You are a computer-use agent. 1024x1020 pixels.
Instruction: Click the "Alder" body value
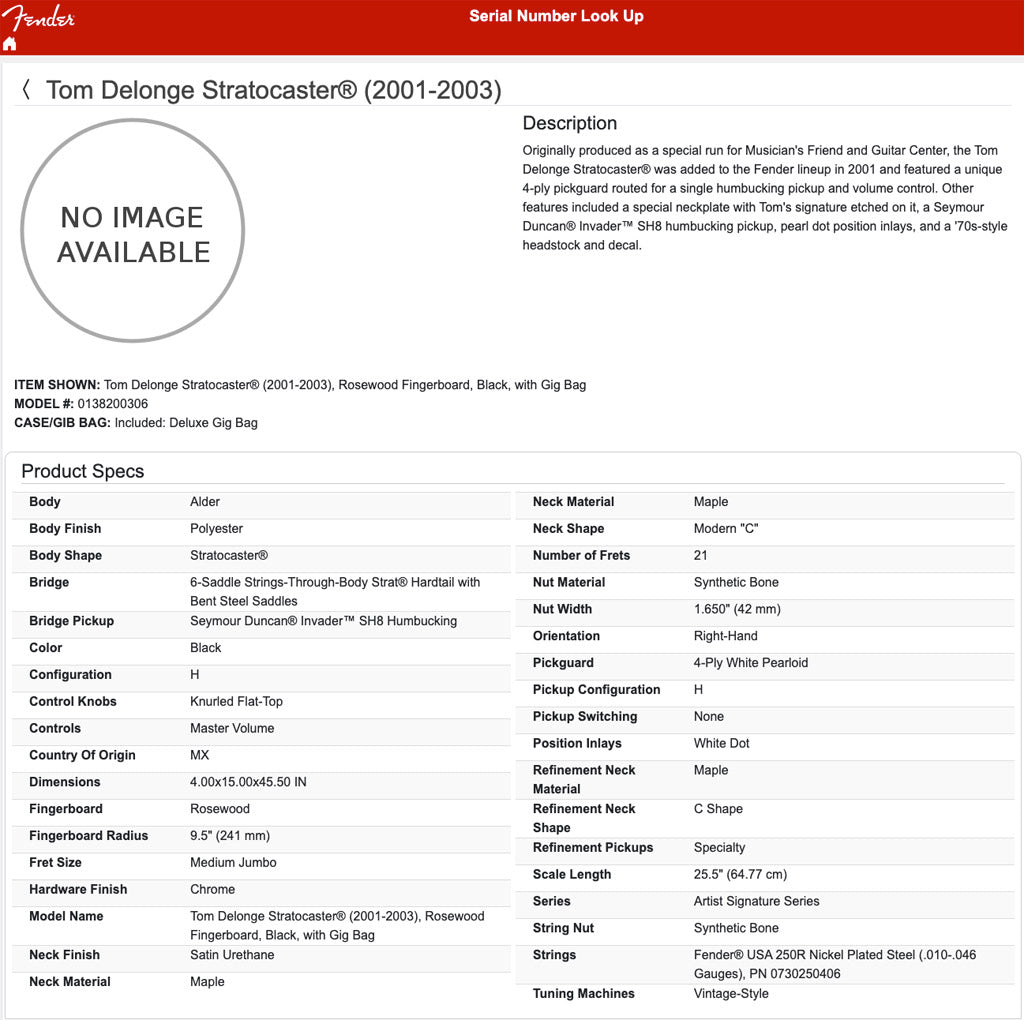[205, 502]
